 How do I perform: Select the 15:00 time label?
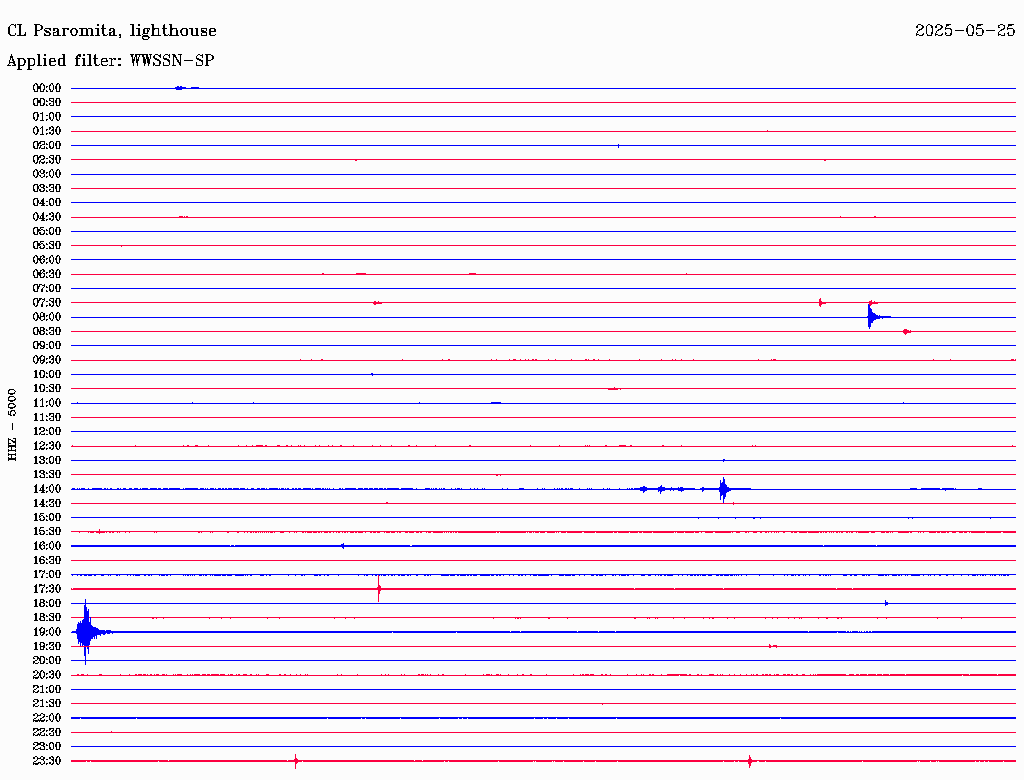(47, 517)
